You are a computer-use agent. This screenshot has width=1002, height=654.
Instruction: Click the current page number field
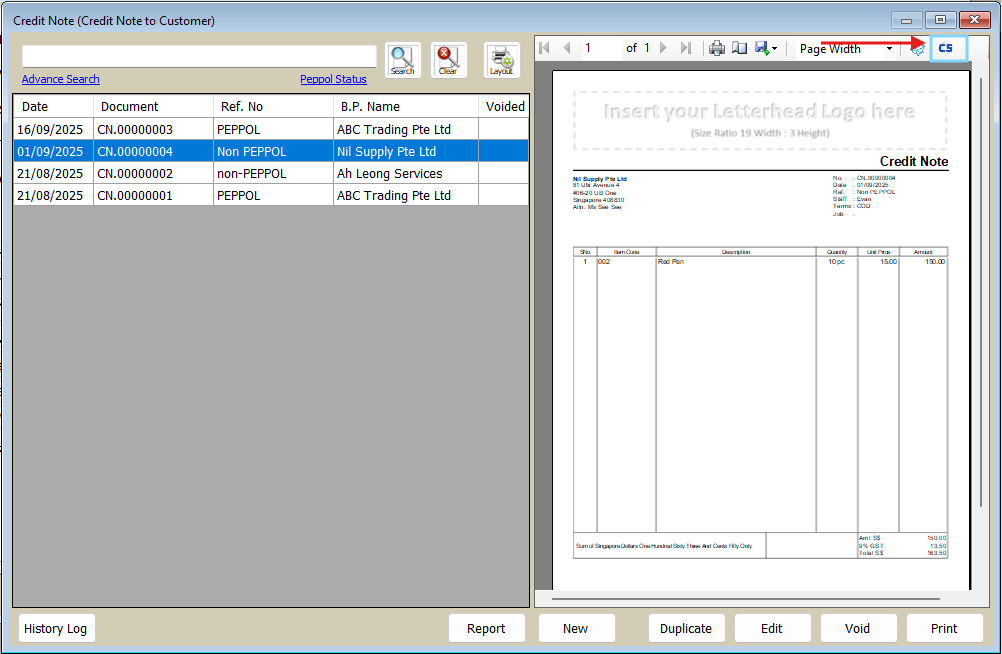[600, 48]
